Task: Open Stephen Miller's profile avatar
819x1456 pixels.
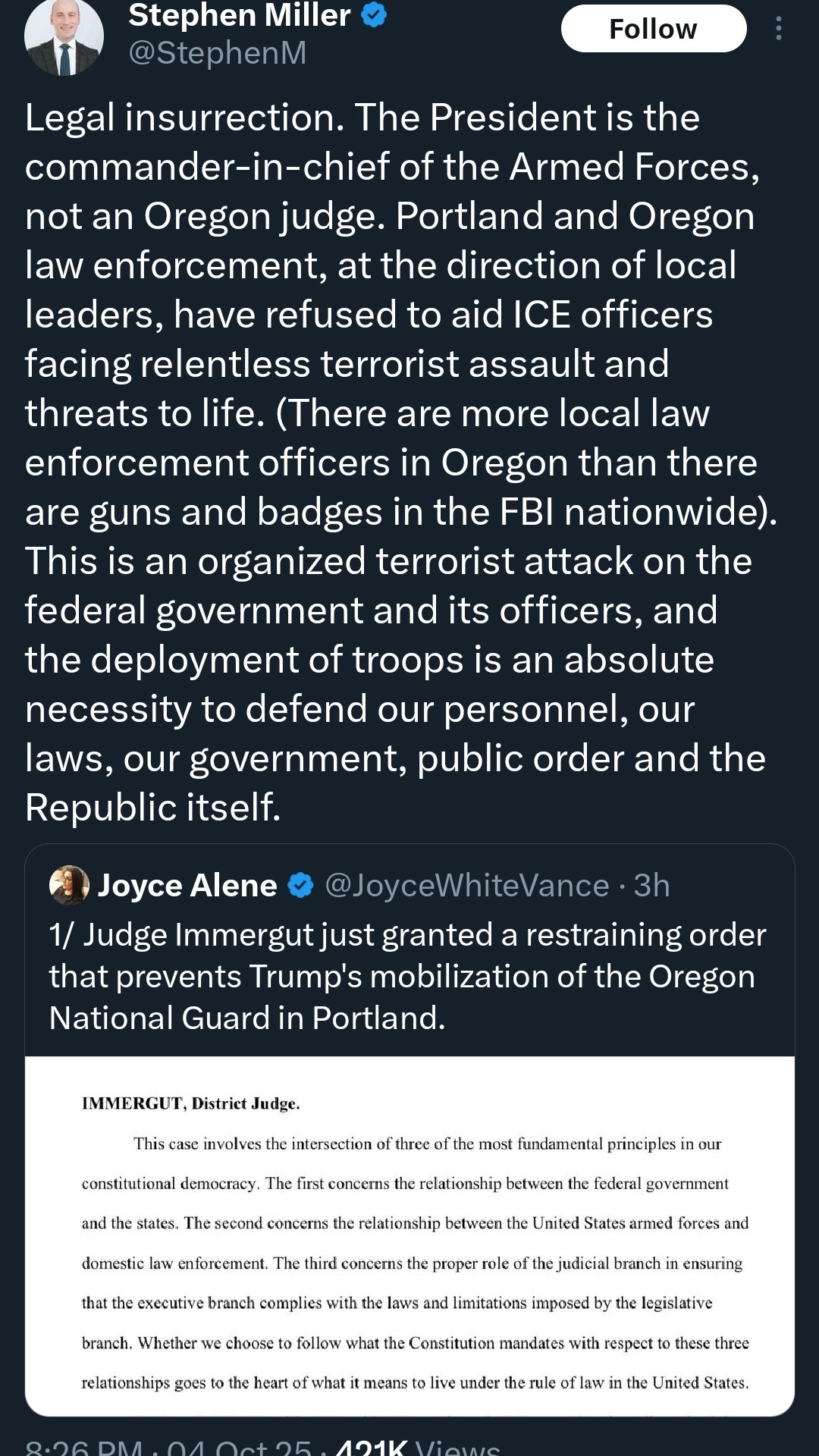Action: 64,36
